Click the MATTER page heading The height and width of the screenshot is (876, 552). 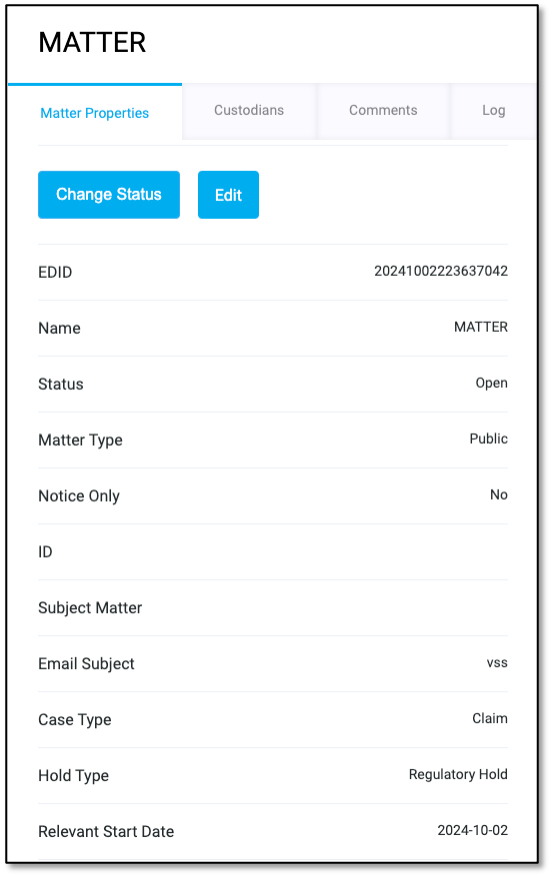92,42
